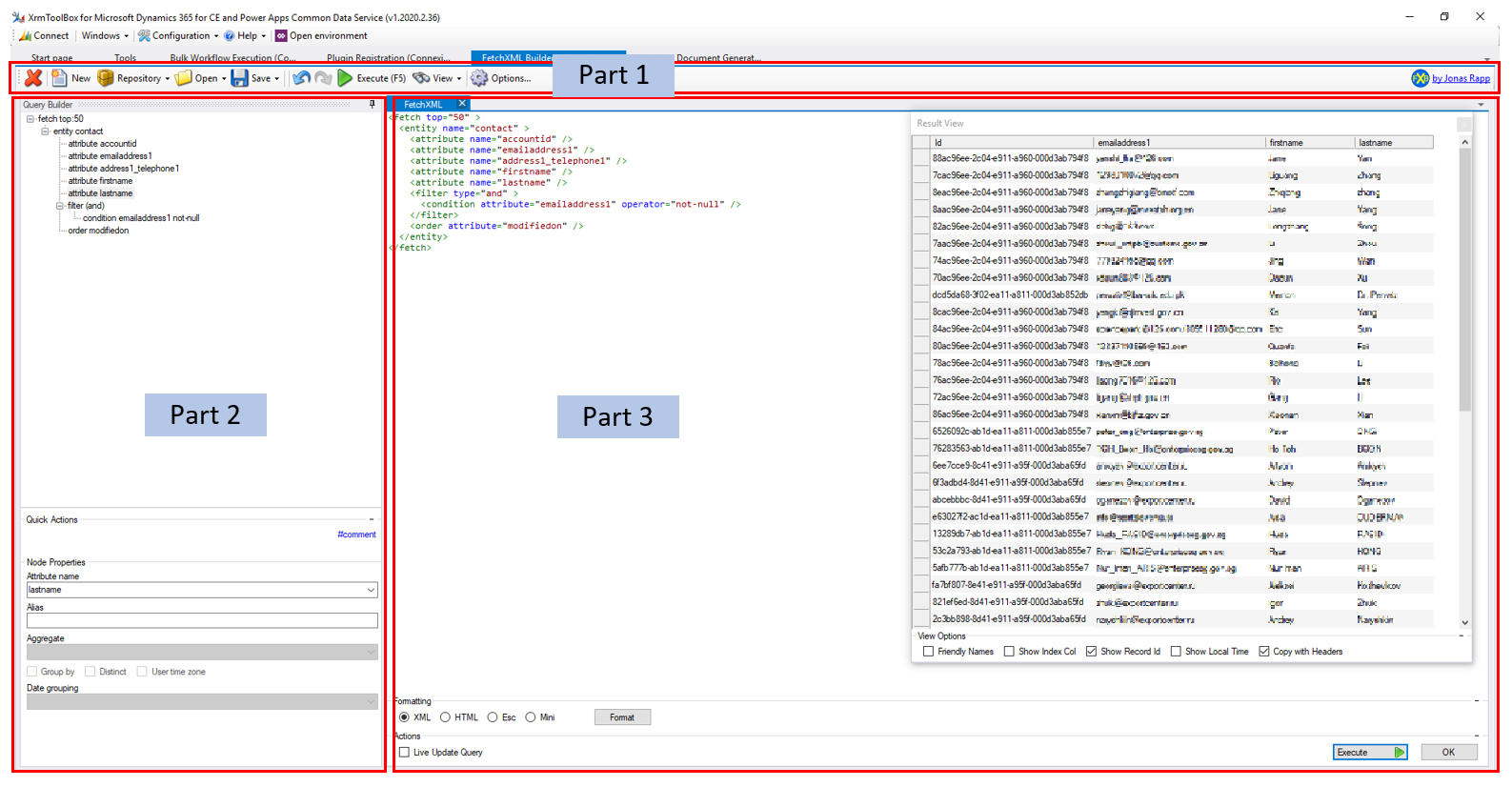Uncheck the Show Record Id checkbox
Image resolution: width=1512 pixels, height=787 pixels.
tap(1091, 652)
